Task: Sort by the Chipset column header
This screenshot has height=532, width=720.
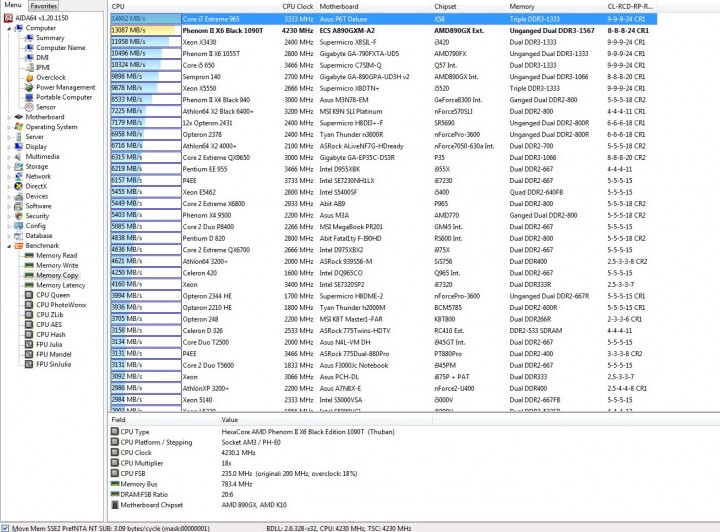Action: pos(469,6)
